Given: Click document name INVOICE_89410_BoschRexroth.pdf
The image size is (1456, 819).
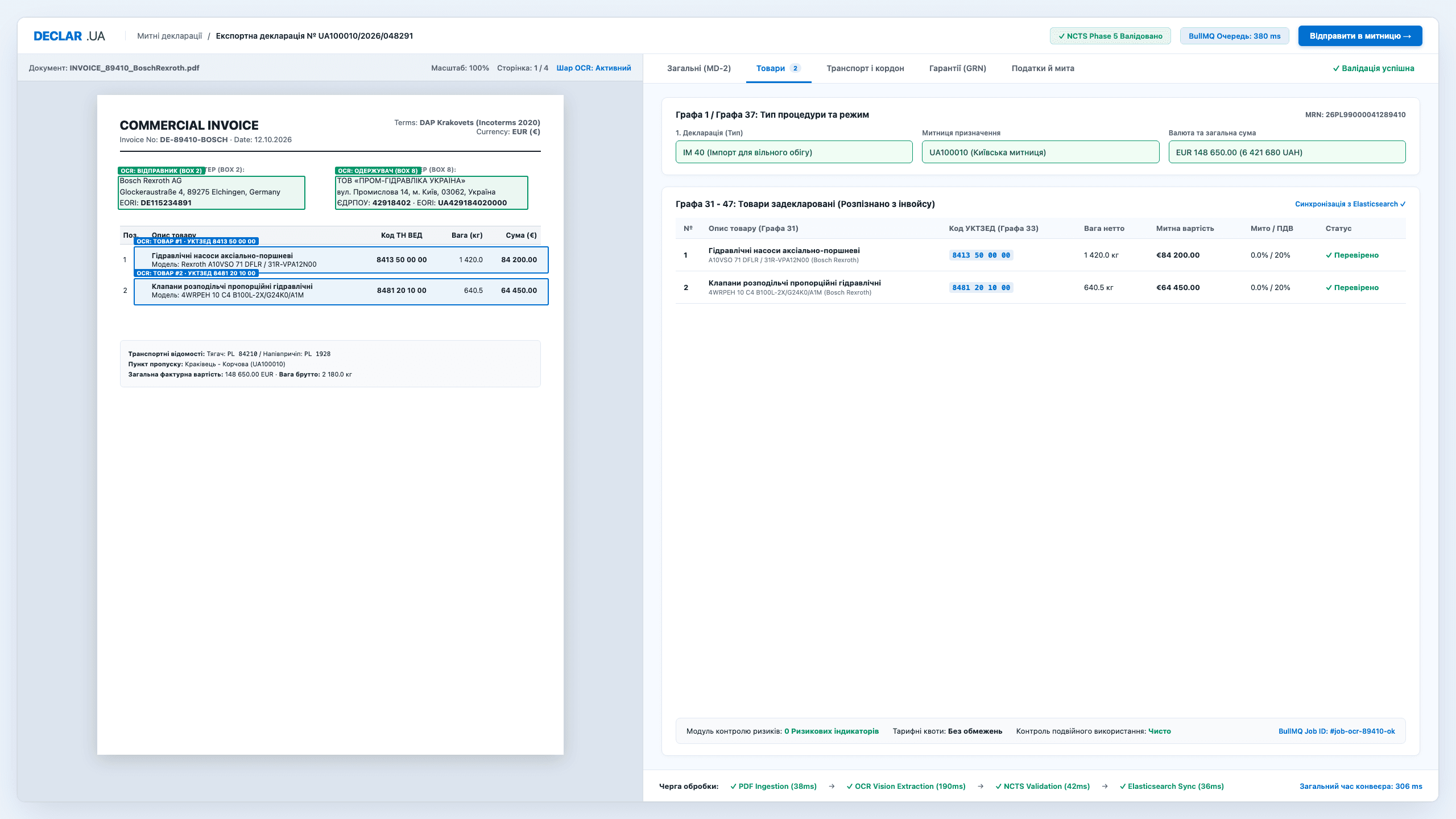Looking at the screenshot, I should 134,68.
